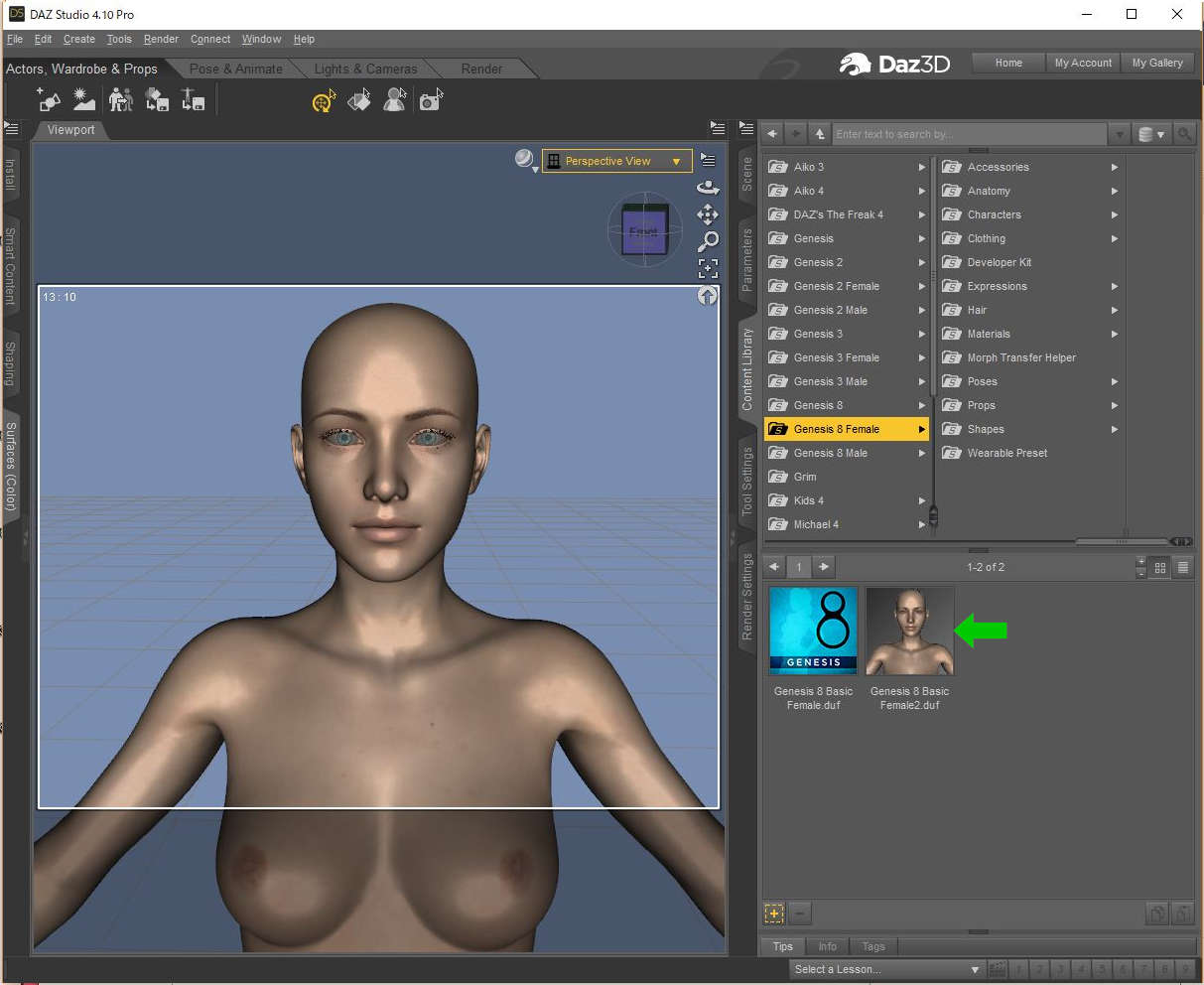Click the search magnifier button in Content Library

pos(1183,134)
